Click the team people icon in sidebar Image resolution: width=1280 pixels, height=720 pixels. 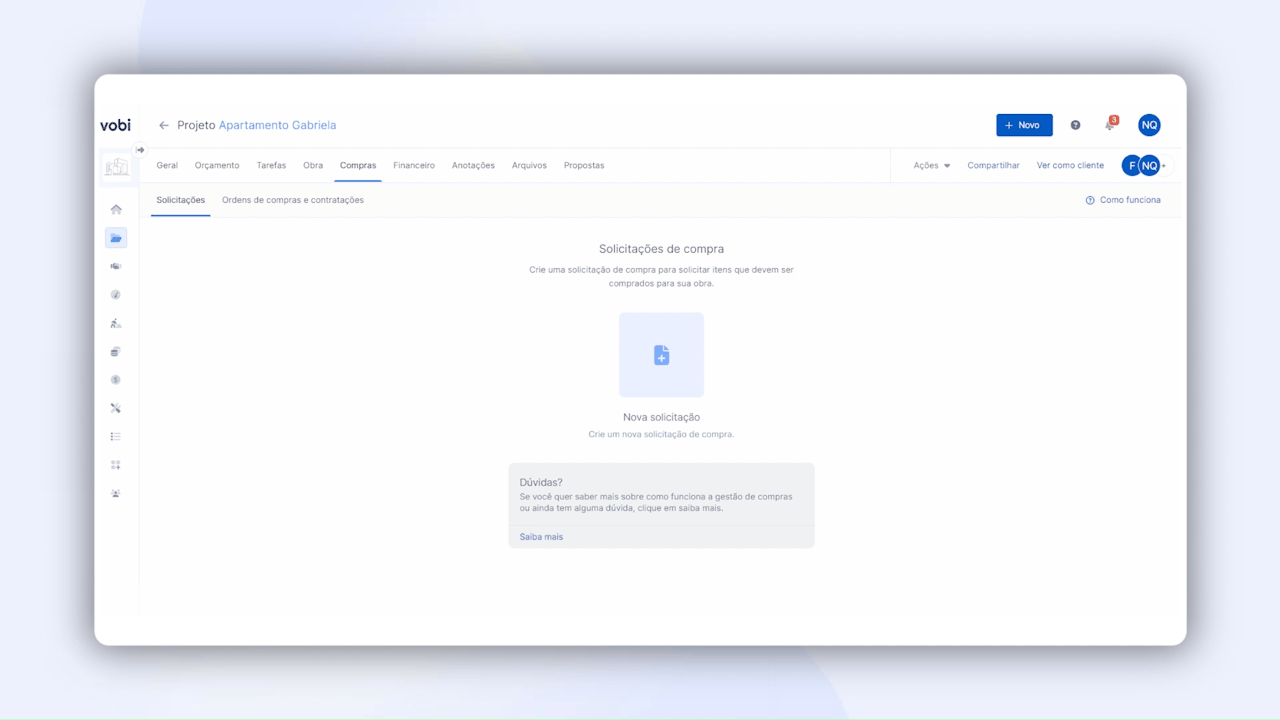(x=116, y=493)
